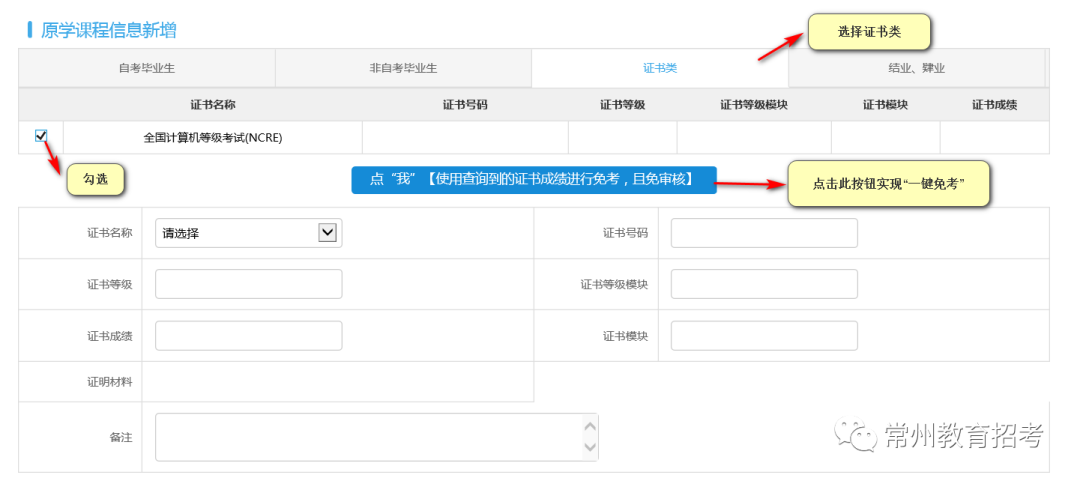Click the 证明材料 label
1080x484 pixels.
[x=110, y=381]
